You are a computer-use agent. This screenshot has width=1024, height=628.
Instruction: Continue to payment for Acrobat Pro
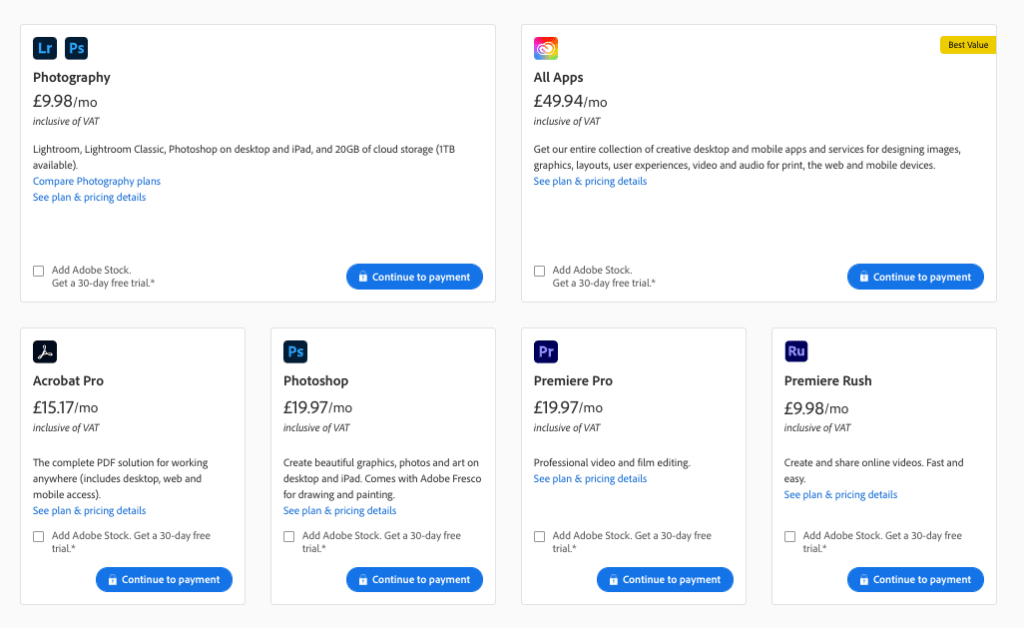164,580
